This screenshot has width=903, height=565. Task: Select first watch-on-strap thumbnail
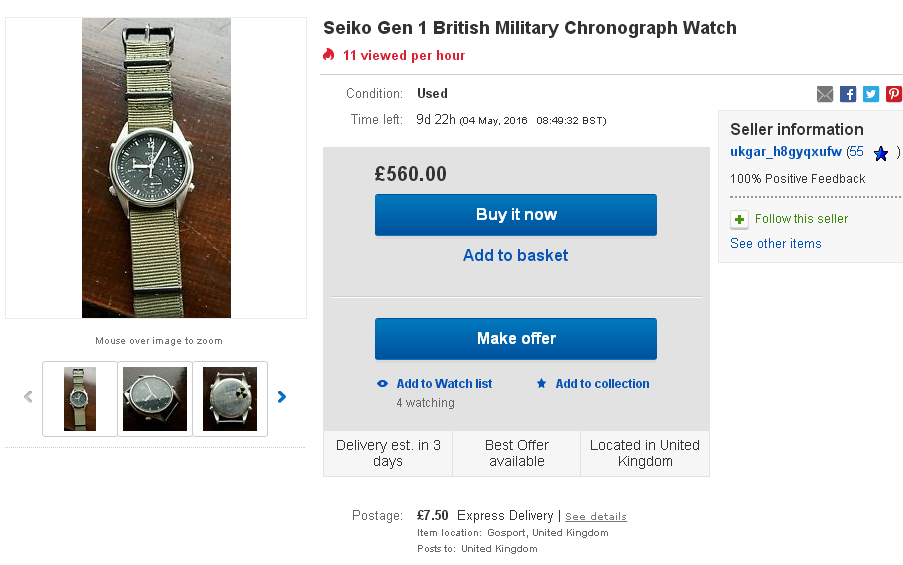80,399
